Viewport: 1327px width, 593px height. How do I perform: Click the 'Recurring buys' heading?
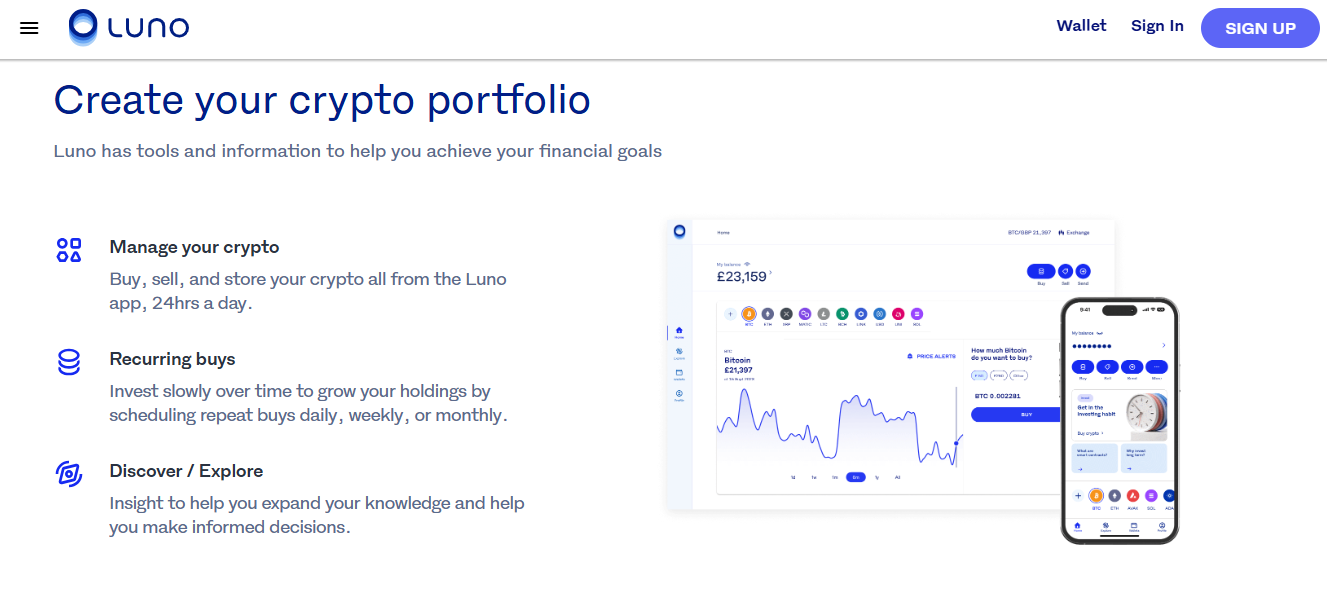click(x=172, y=359)
